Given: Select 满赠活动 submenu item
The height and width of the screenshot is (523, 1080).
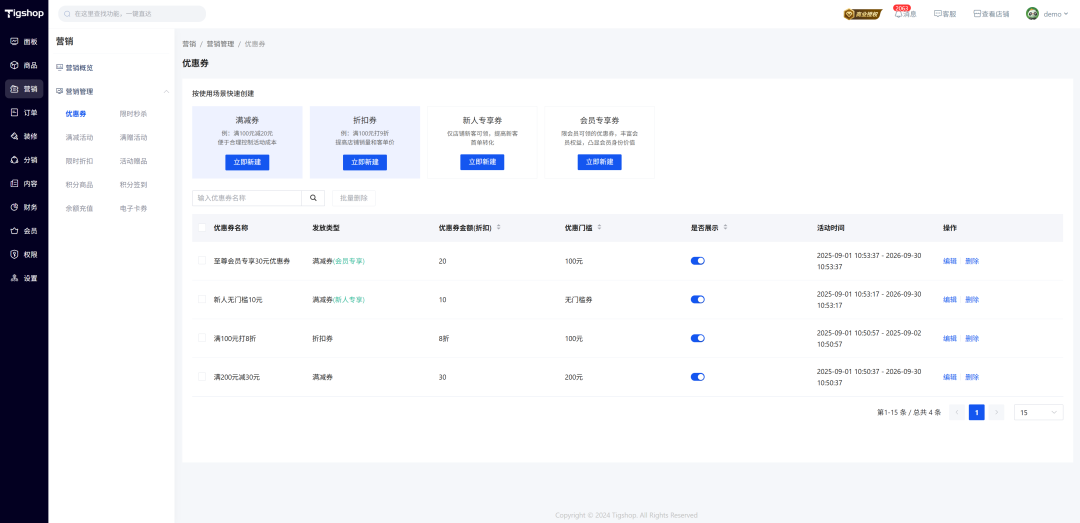Looking at the screenshot, I should (x=133, y=137).
